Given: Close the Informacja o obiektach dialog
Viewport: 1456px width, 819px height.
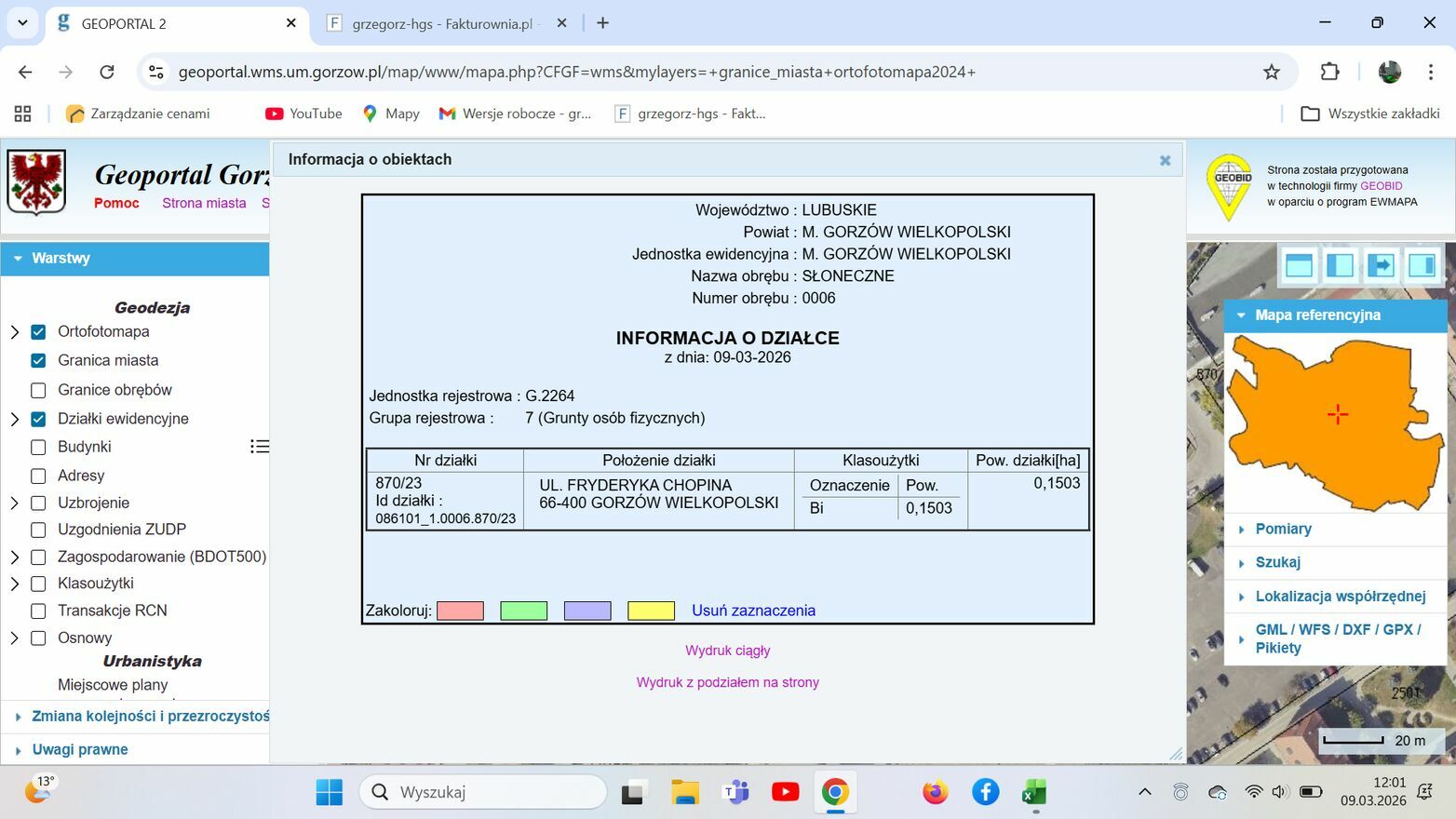Looking at the screenshot, I should click(1165, 160).
